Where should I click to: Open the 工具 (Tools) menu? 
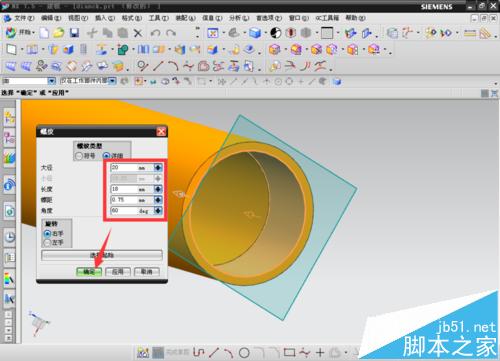tap(159, 18)
